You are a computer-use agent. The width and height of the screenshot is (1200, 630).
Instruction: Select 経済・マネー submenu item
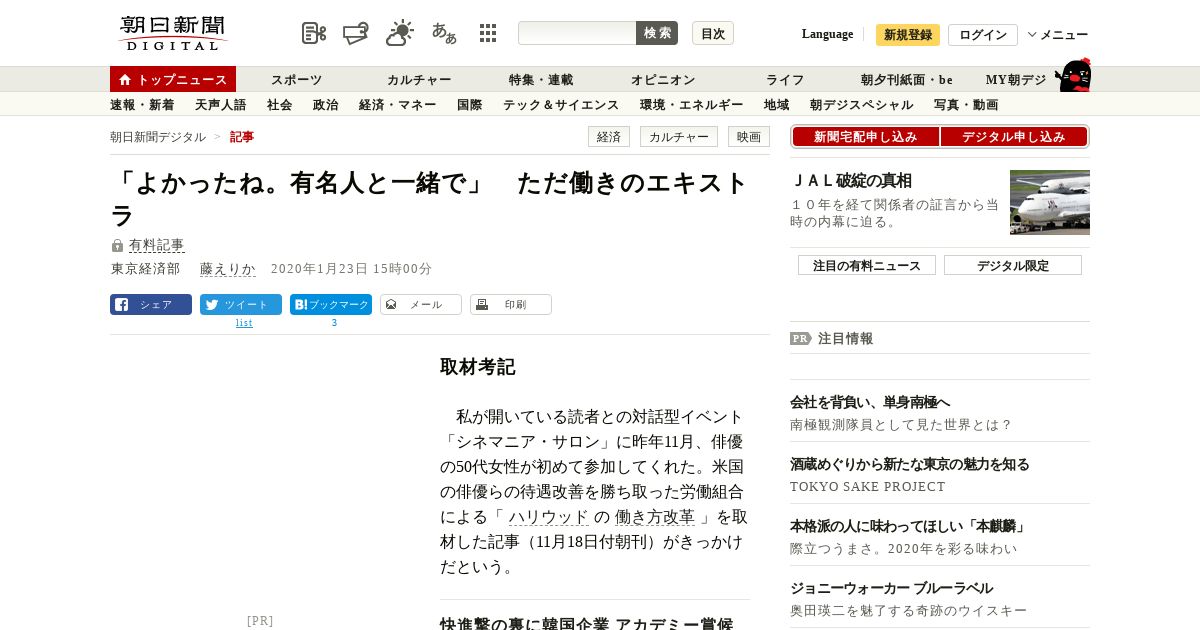coord(398,104)
